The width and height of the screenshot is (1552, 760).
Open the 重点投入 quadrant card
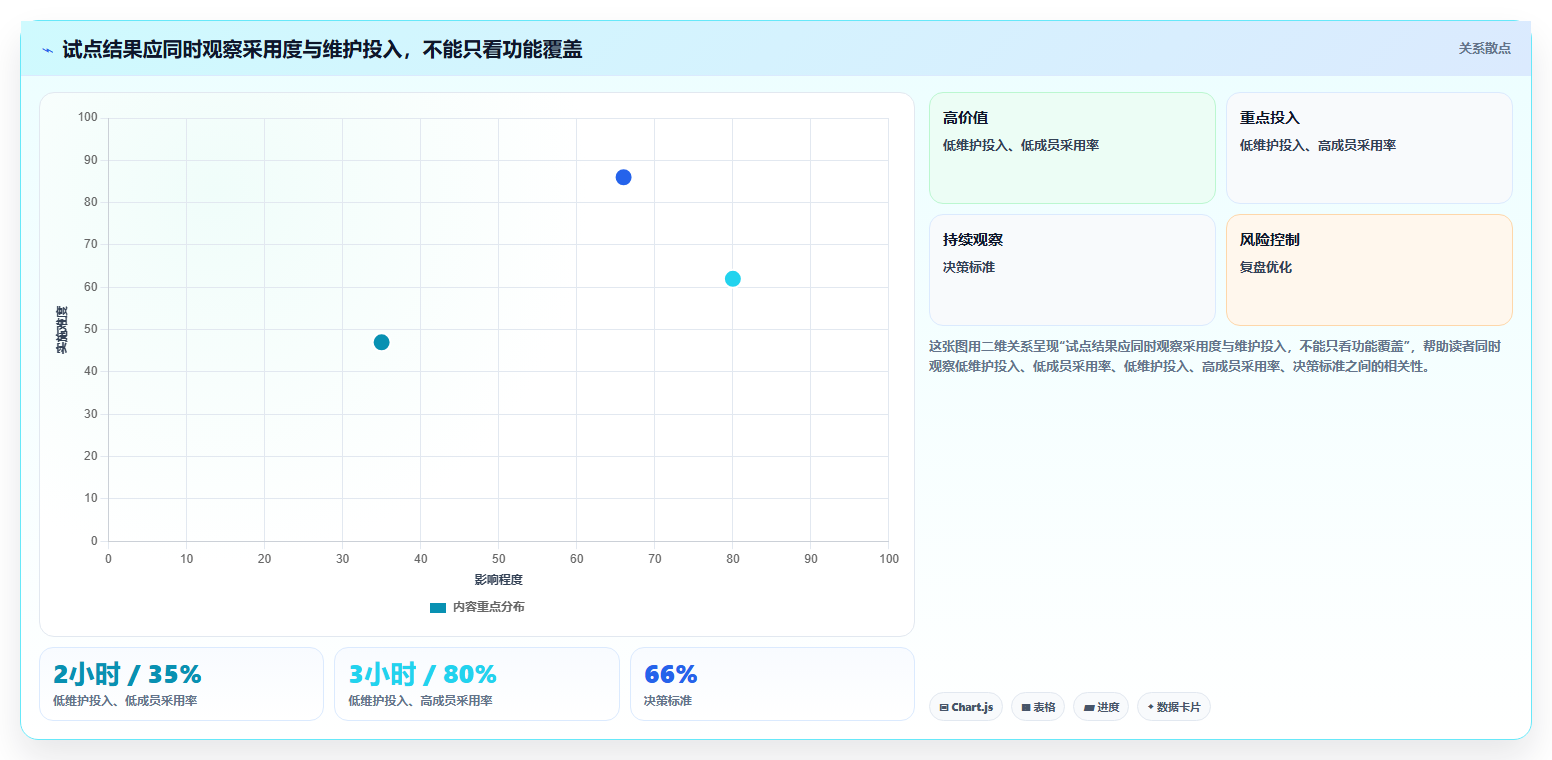[x=1369, y=148]
